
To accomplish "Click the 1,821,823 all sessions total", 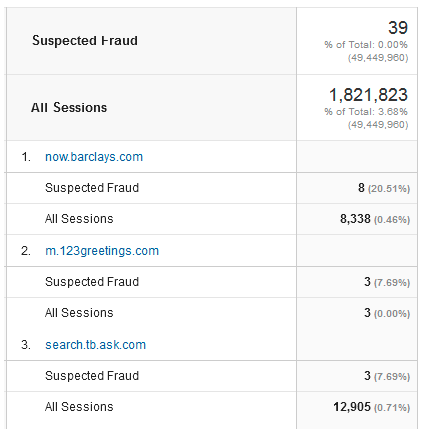I will (368, 95).
